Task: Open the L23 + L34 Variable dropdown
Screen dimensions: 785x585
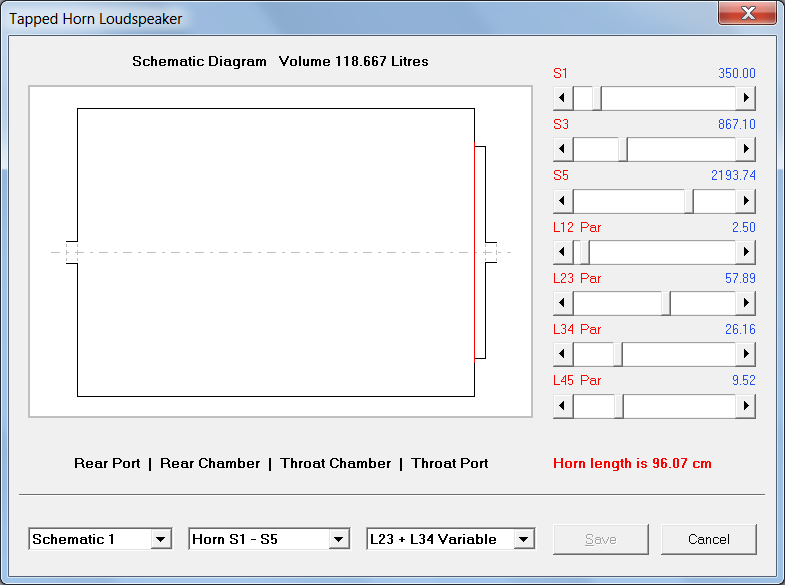Action: (524, 539)
